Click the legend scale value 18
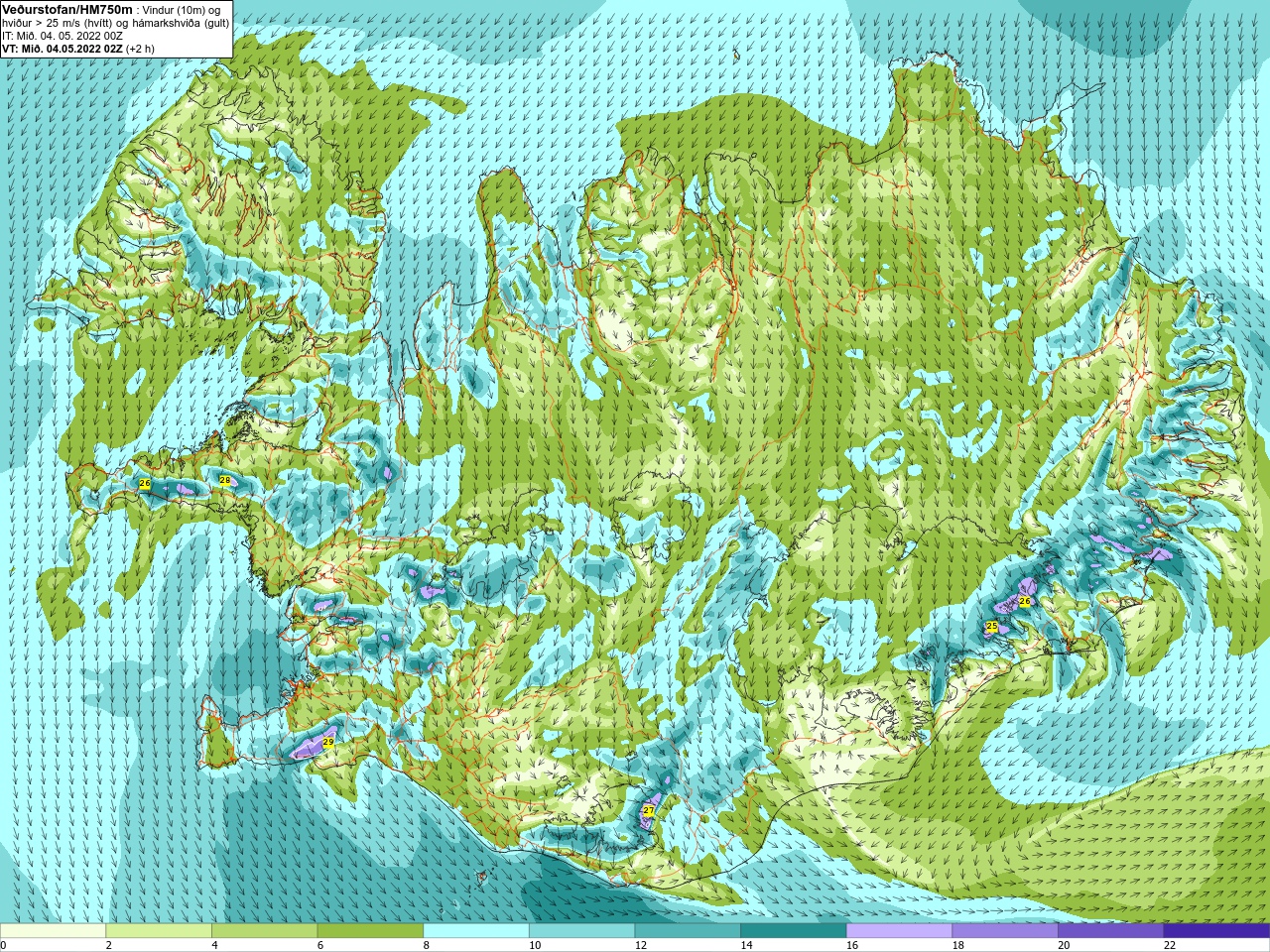Screen dimensions: 1270x952 click(x=958, y=945)
